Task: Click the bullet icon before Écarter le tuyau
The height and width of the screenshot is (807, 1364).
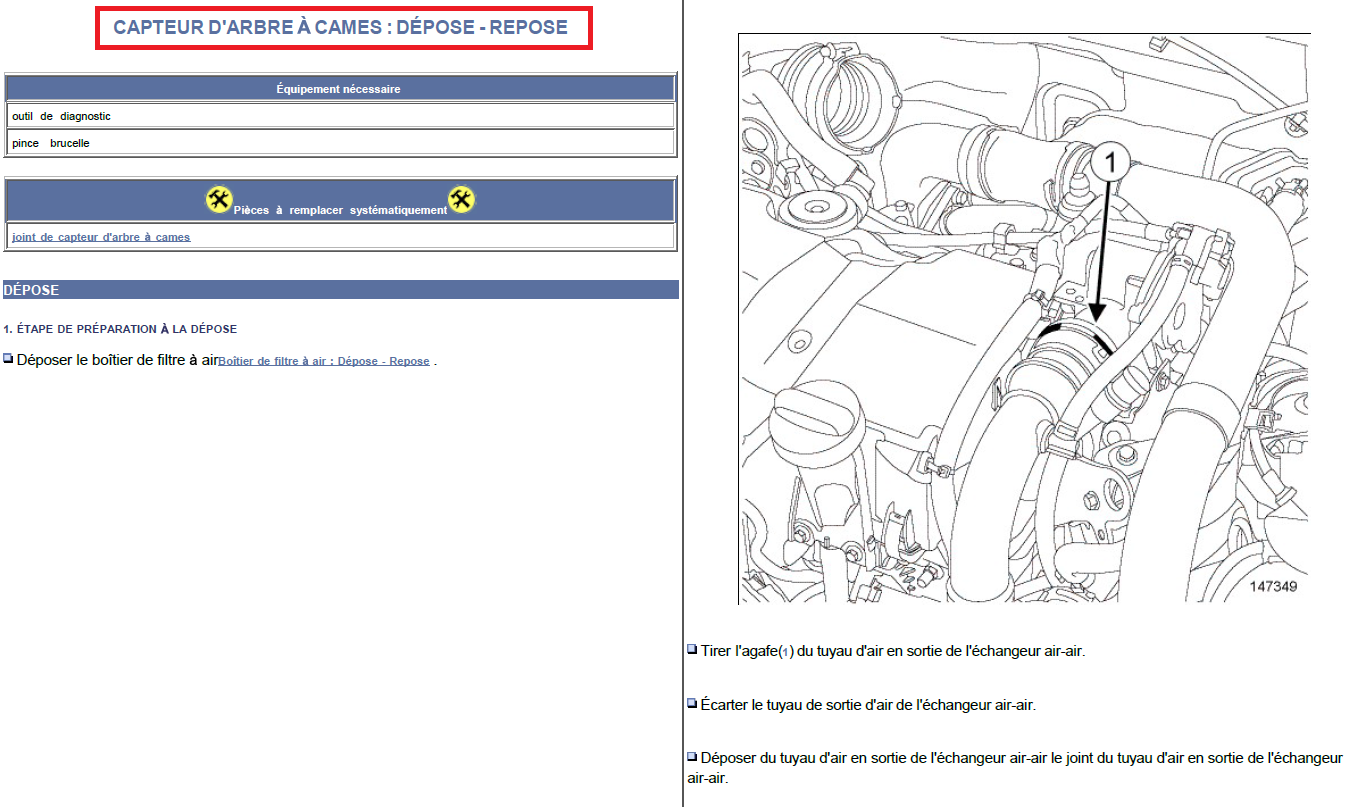Action: (x=692, y=703)
